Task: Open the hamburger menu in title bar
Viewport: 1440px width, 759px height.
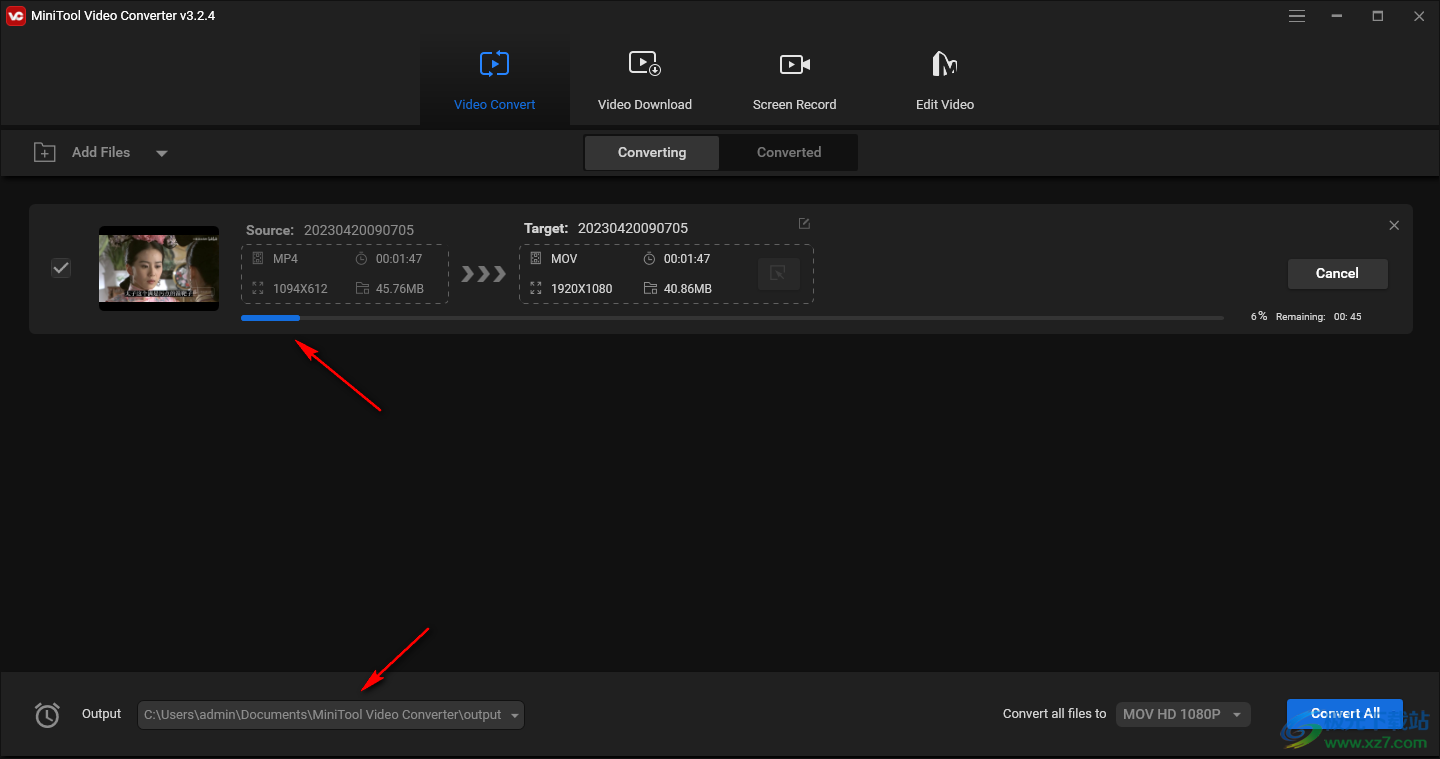Action: pos(1297,16)
